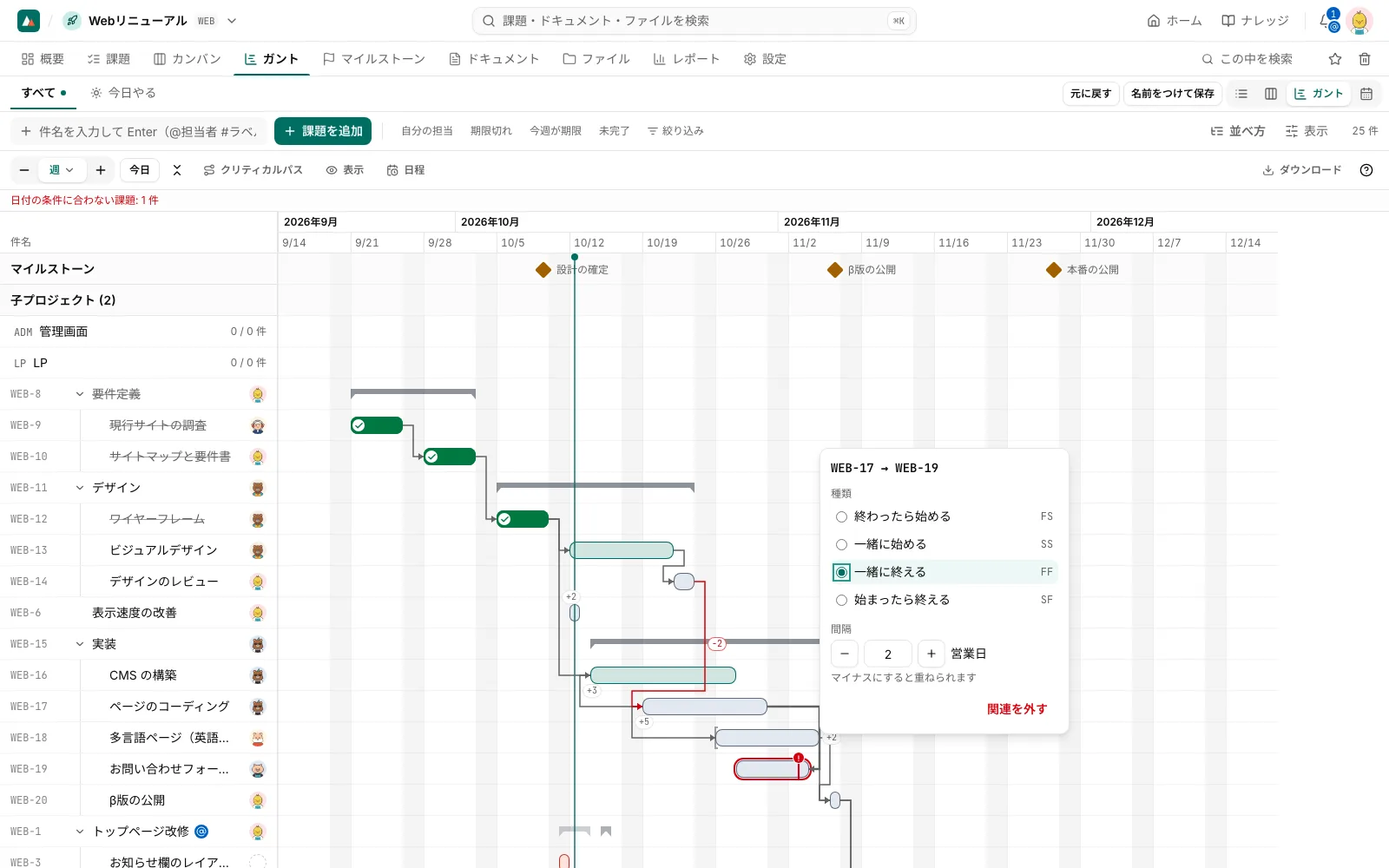Open the ドキュメント tab

point(494,59)
